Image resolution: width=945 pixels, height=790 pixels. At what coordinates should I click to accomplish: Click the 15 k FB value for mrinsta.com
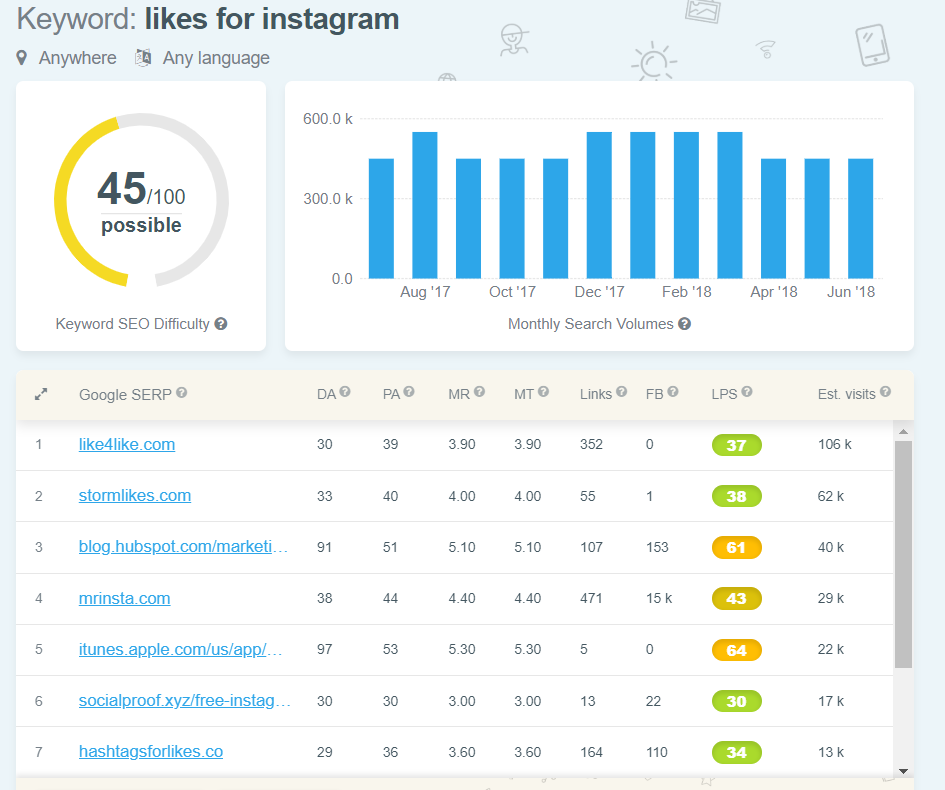point(659,598)
